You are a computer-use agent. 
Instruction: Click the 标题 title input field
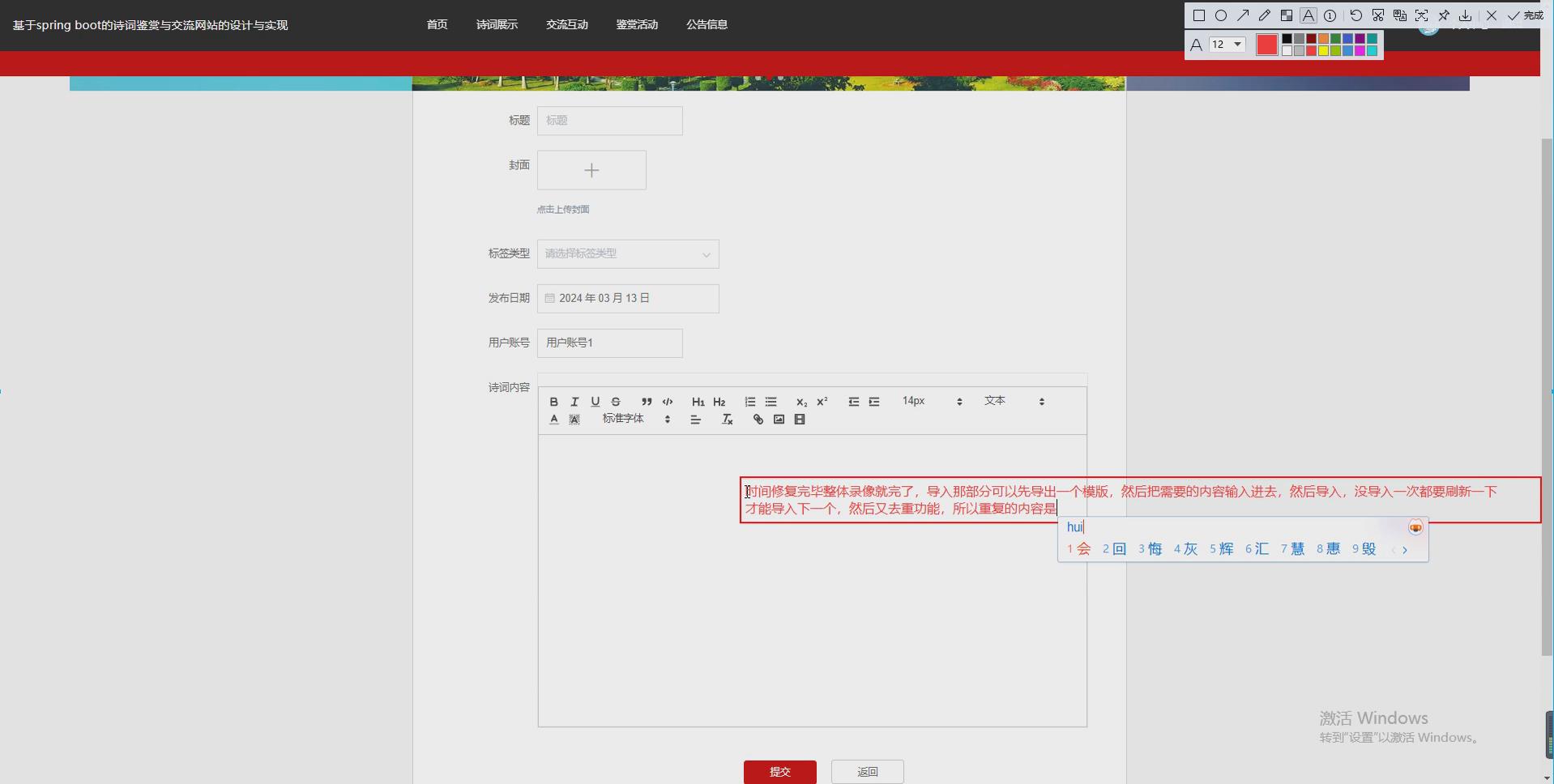[610, 121]
